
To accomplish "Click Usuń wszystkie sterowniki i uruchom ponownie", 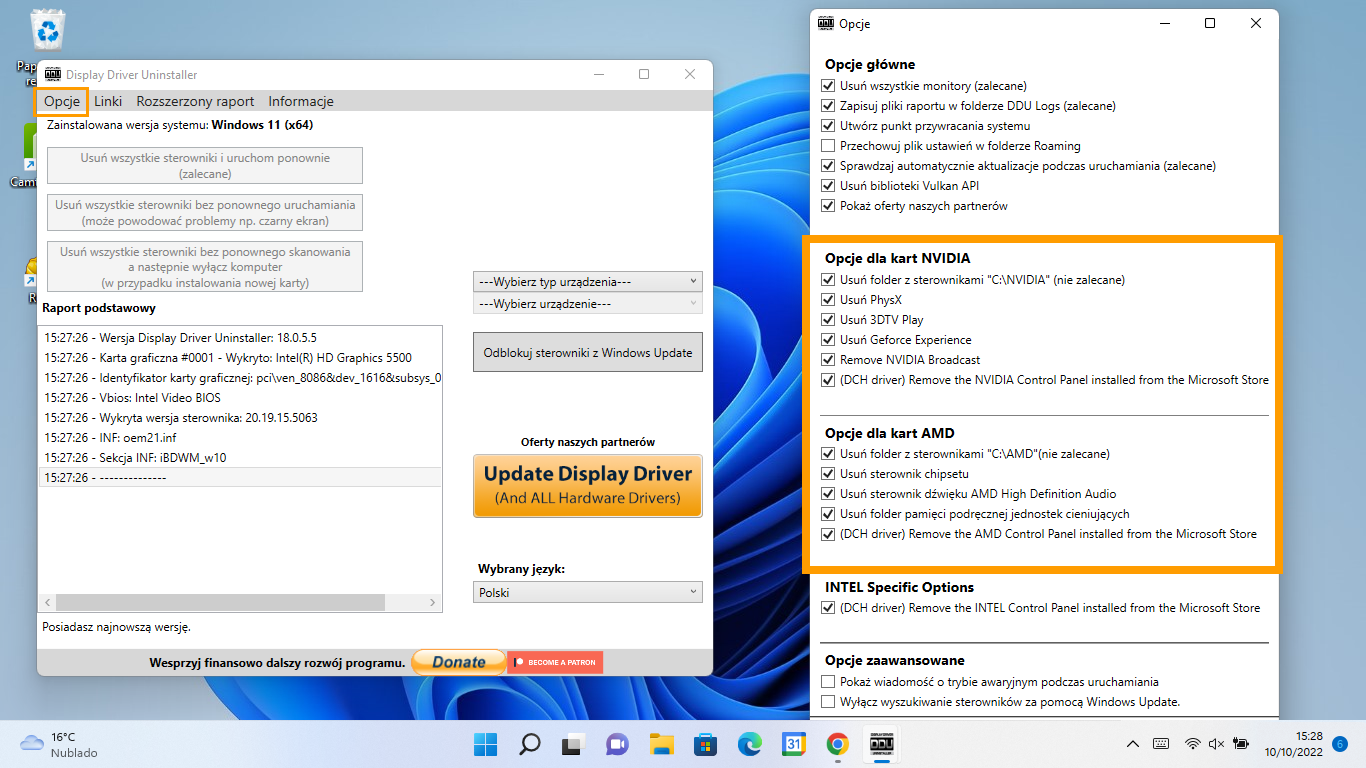I will click(x=206, y=166).
